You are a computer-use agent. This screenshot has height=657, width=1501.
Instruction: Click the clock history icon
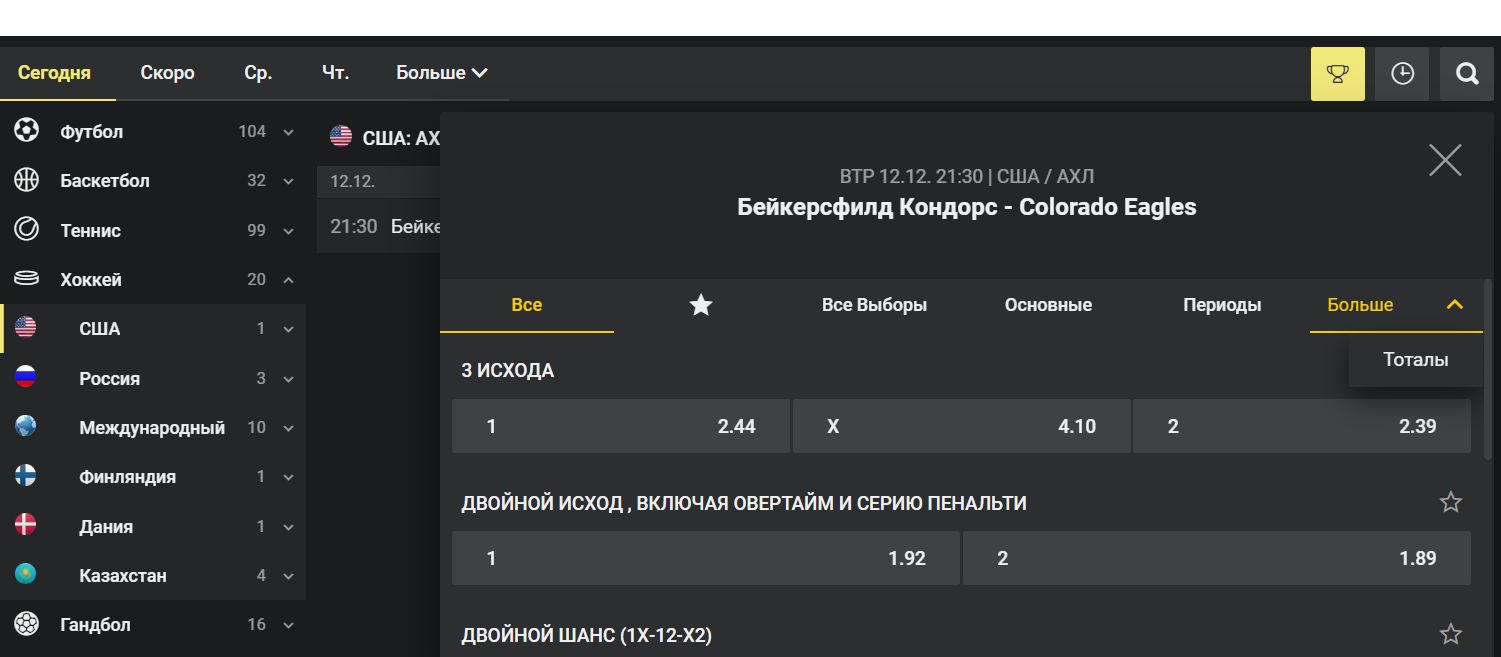click(x=1402, y=74)
